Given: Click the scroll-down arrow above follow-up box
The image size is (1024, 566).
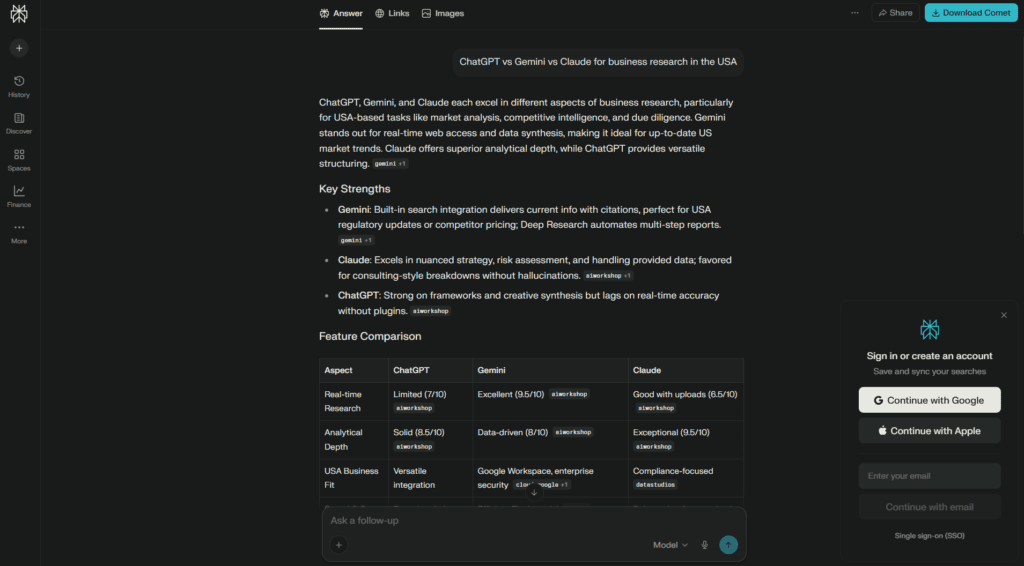Looking at the screenshot, I should coord(534,492).
